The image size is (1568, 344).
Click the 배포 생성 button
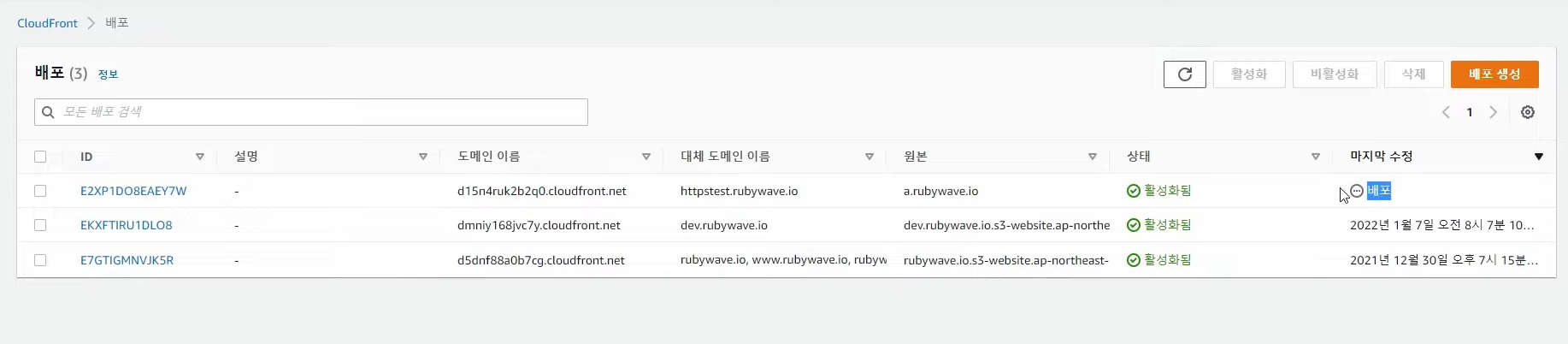pos(1494,74)
